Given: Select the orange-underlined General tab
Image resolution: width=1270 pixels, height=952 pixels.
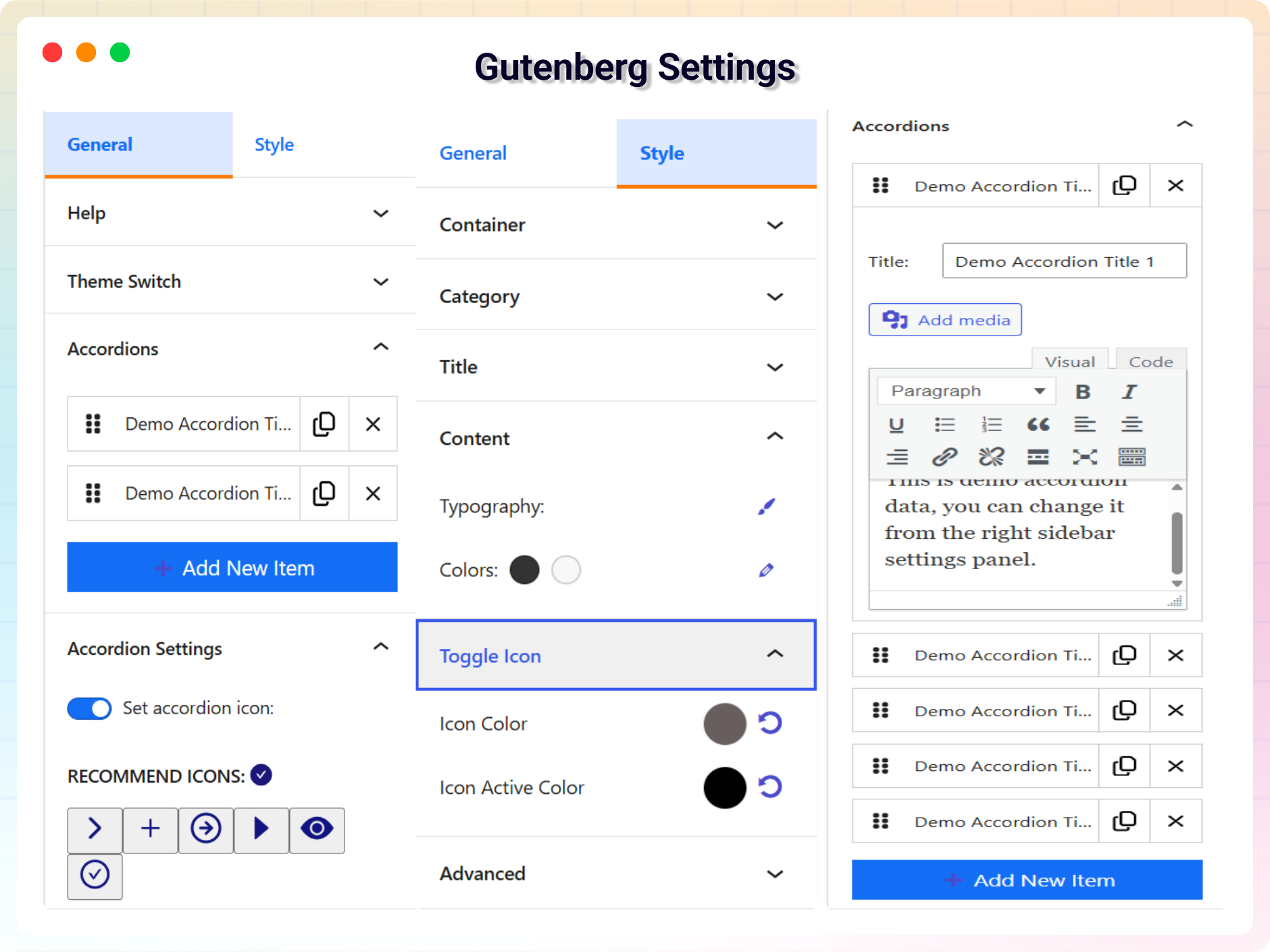Looking at the screenshot, I should click(x=138, y=144).
